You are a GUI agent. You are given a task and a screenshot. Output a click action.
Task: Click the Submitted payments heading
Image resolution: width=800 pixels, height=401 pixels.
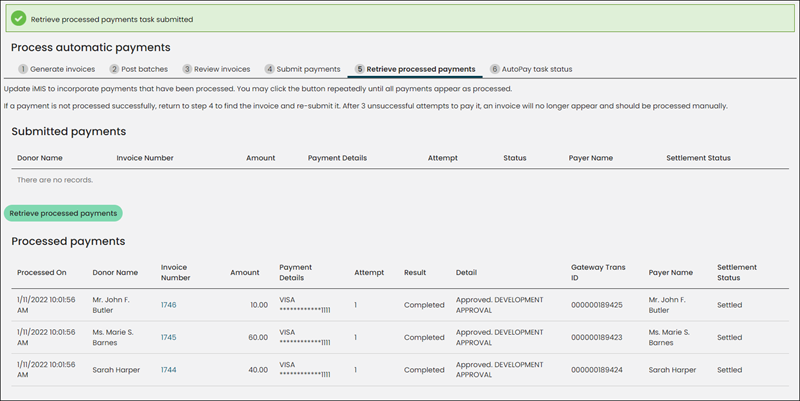point(69,132)
